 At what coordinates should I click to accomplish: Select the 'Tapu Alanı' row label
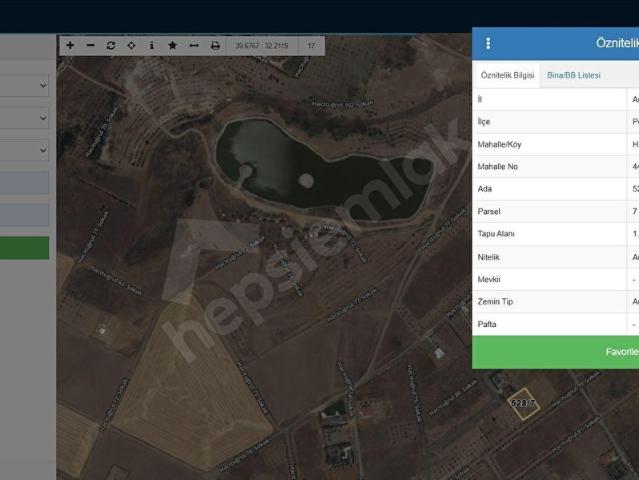coord(496,233)
